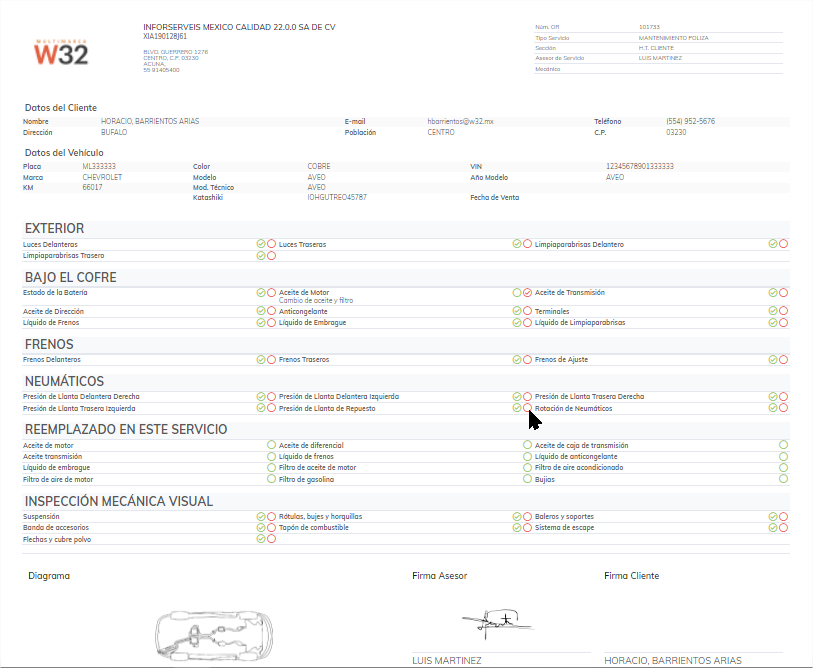Select the green check beside Luces Traseras

(517, 244)
